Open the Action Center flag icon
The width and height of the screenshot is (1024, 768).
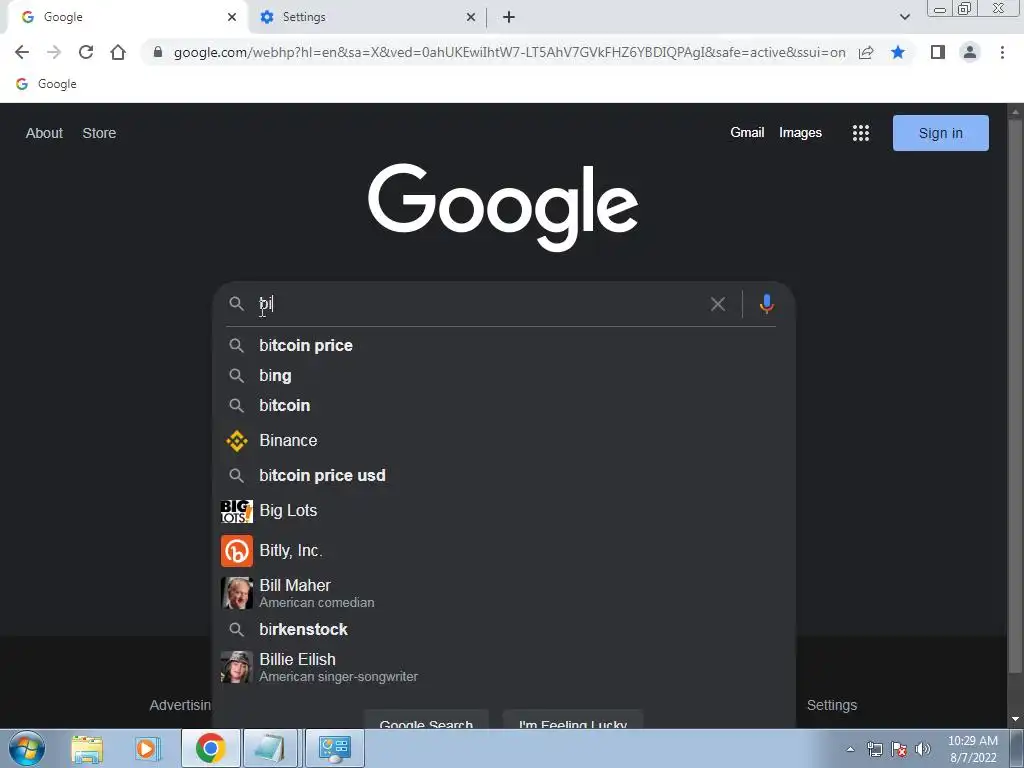coord(899,749)
